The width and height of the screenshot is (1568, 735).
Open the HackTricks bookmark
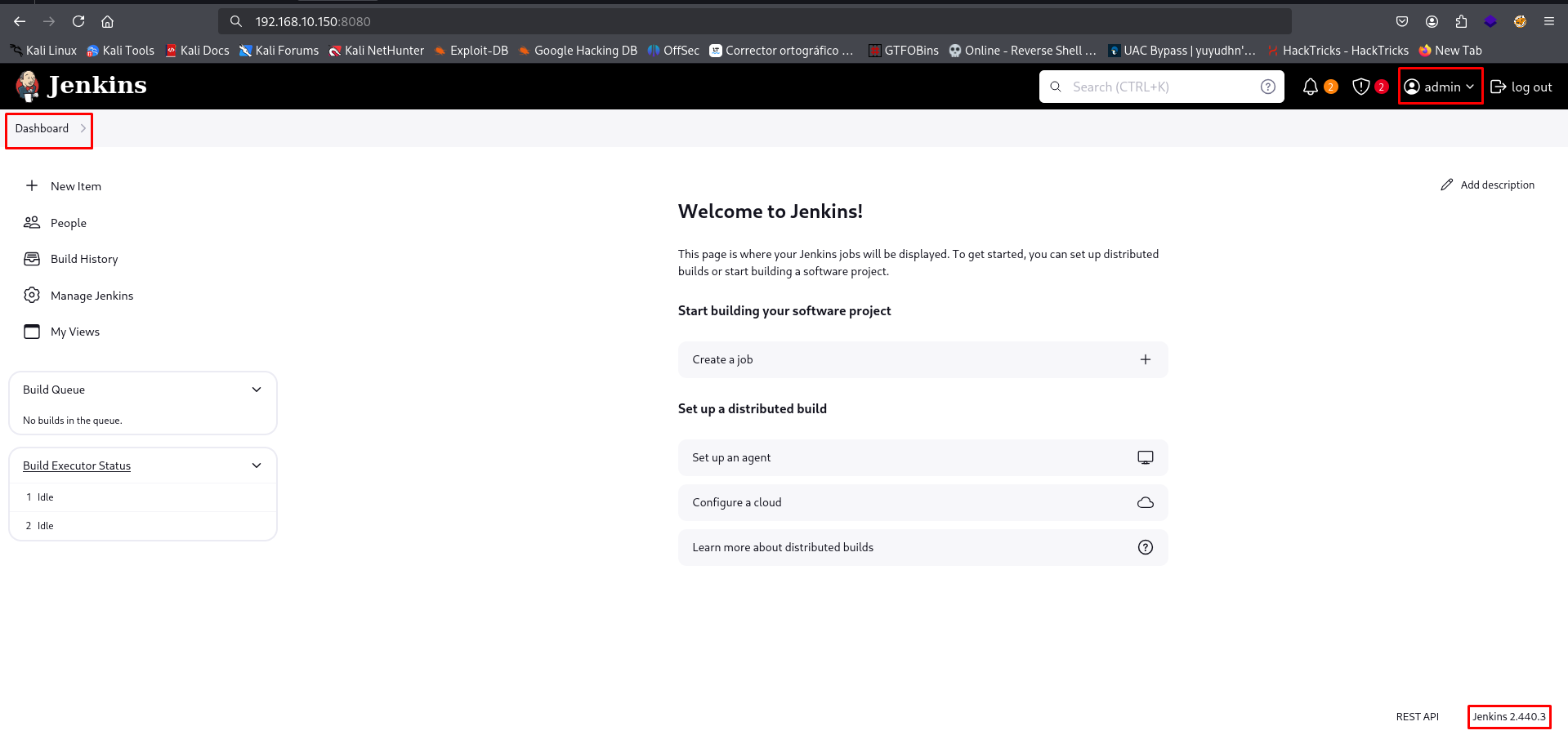click(1338, 51)
